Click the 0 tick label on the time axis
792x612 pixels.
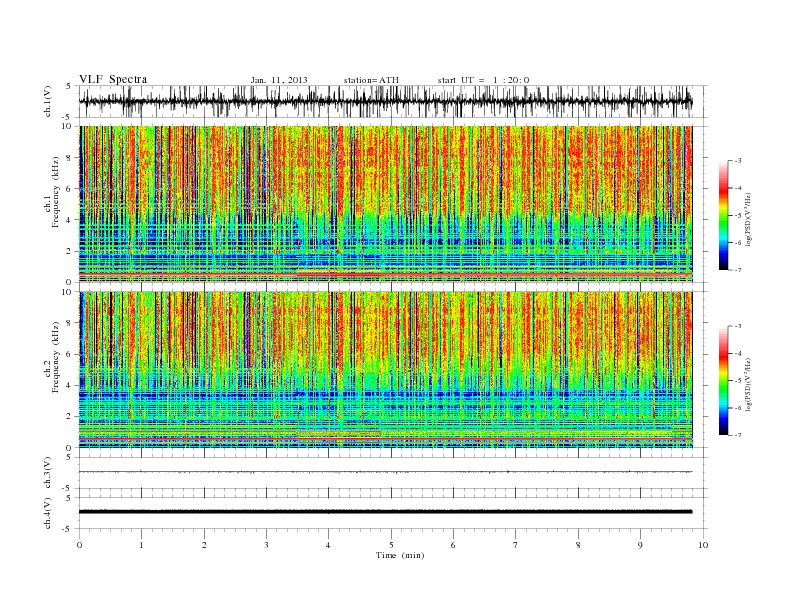click(79, 545)
